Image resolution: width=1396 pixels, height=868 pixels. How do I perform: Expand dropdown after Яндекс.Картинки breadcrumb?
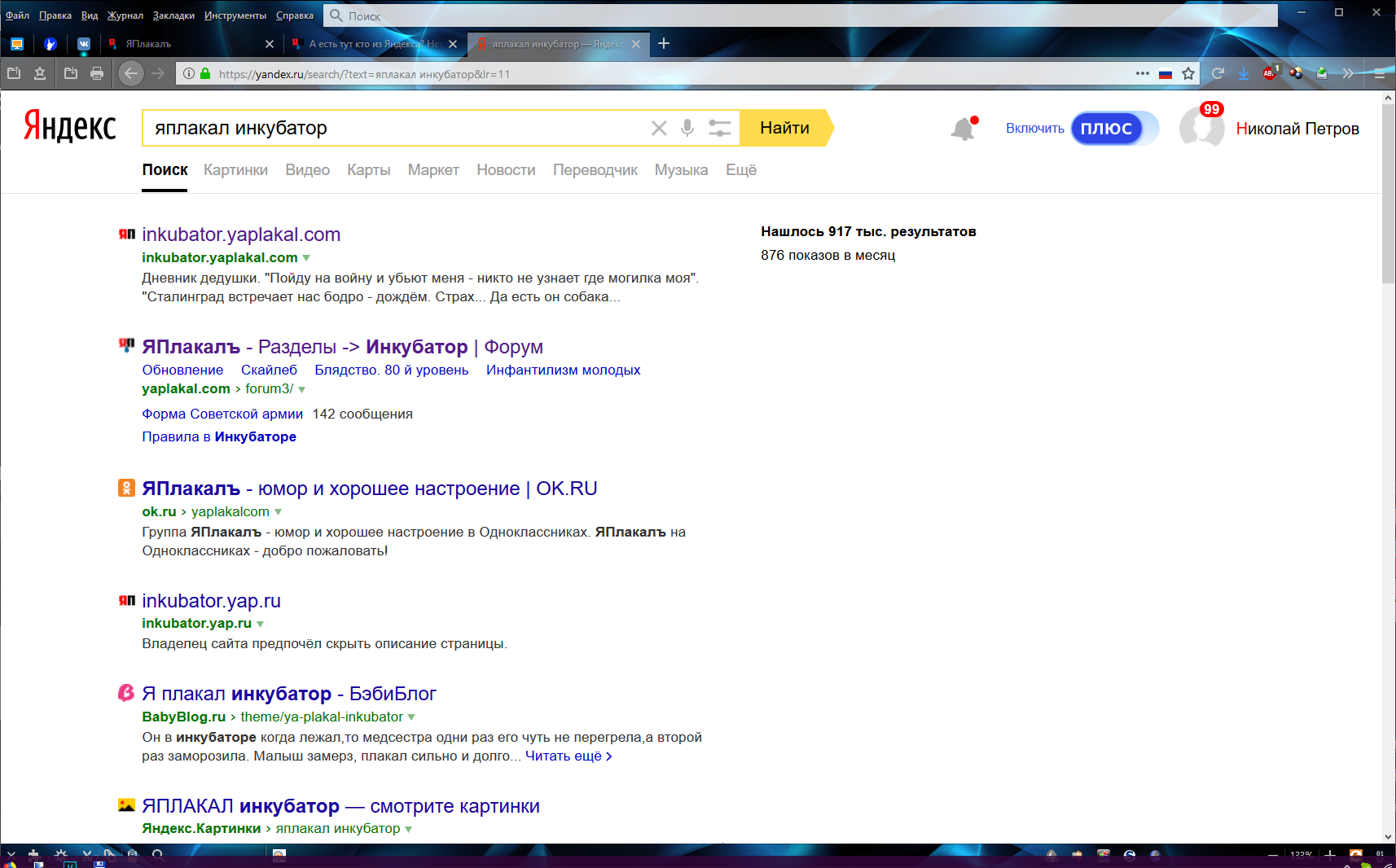point(408,829)
